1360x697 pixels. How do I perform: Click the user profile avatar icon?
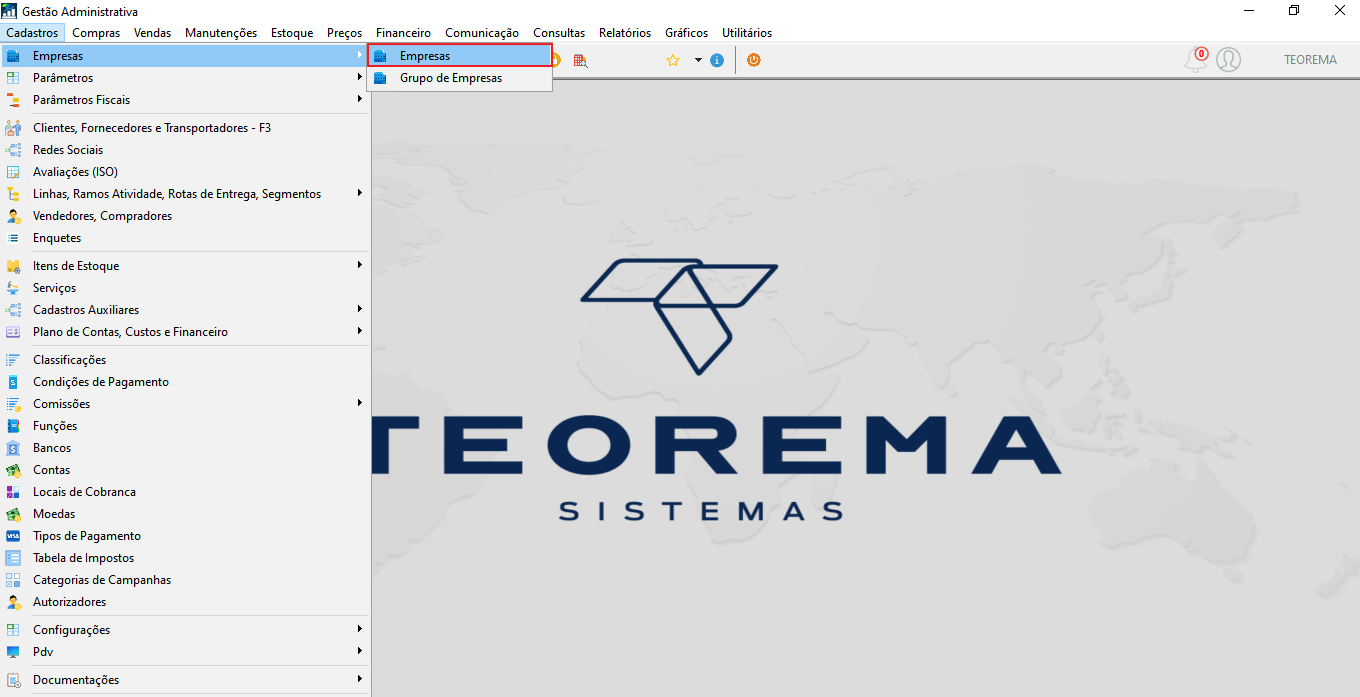coord(1229,60)
